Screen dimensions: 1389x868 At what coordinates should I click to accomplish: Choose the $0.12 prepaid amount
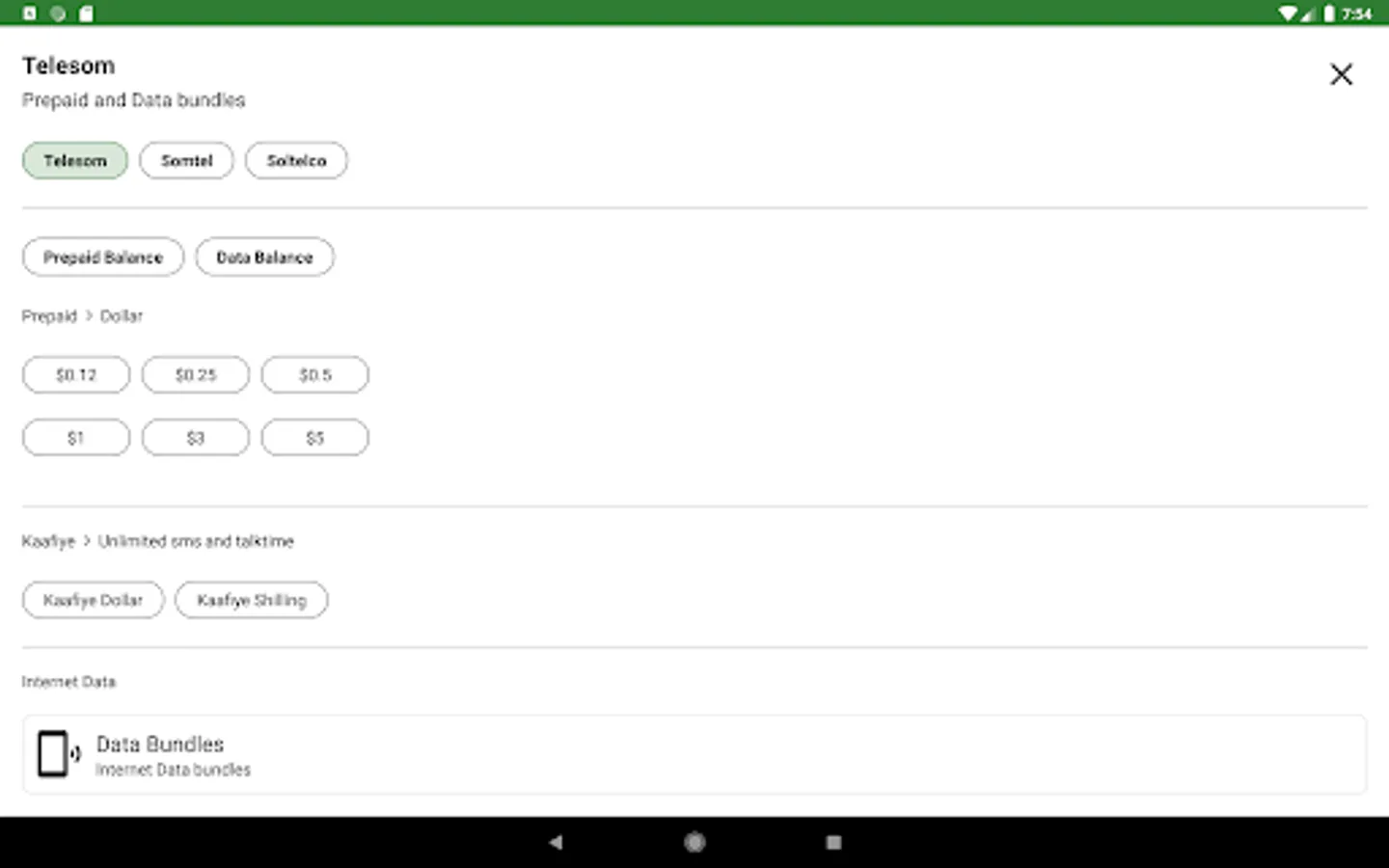click(76, 374)
